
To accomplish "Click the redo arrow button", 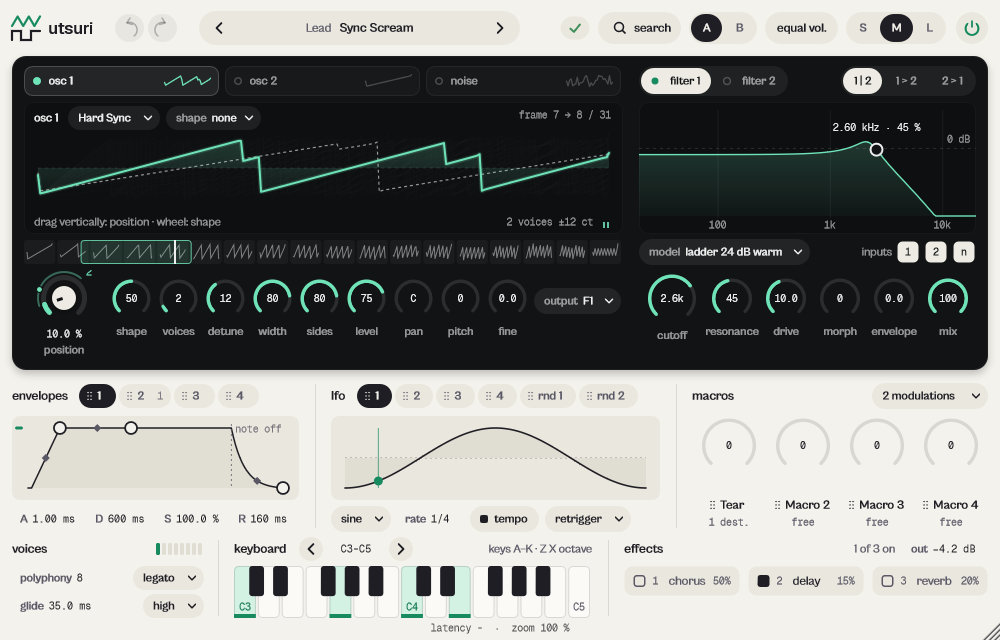I will (163, 28).
